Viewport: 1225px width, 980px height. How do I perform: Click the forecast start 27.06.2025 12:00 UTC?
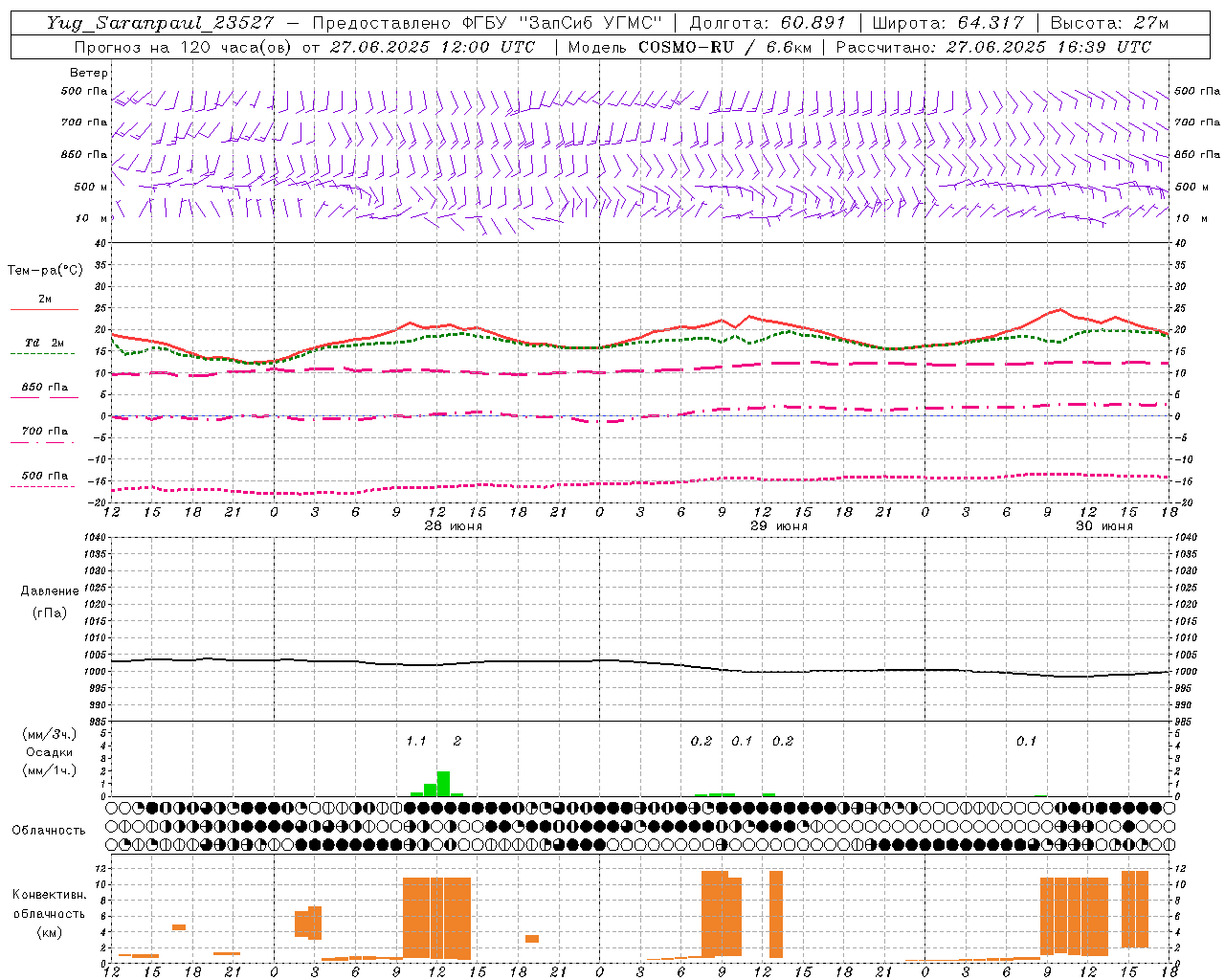(x=433, y=47)
